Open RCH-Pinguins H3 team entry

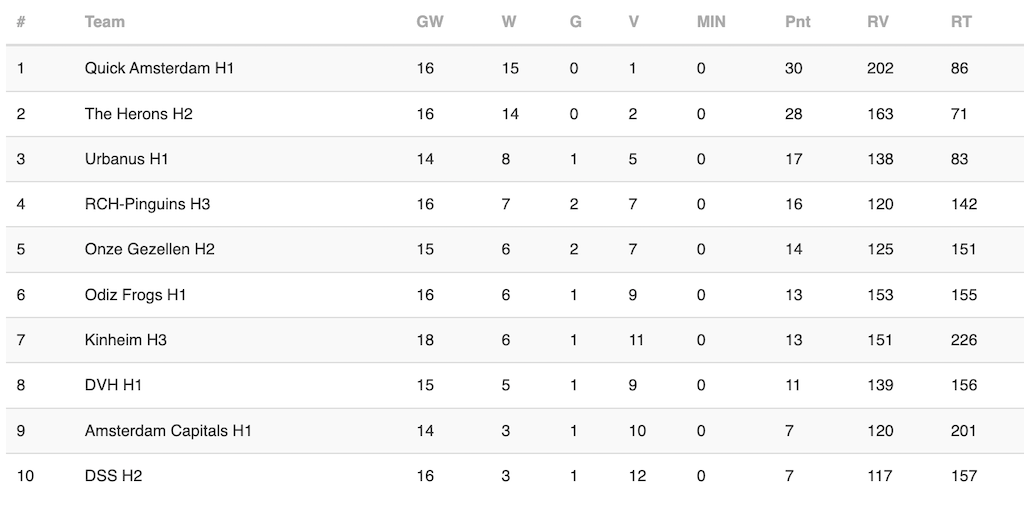[147, 204]
